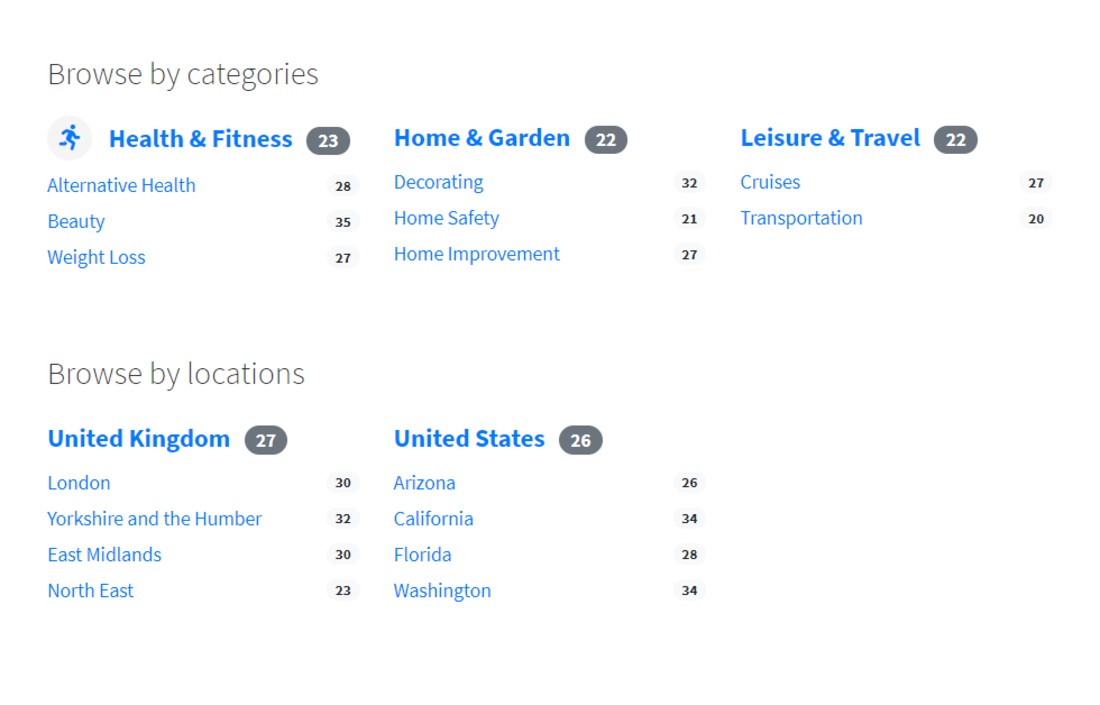Viewport: 1100px width, 705px height.
Task: Select the Alternative Health subcategory
Action: [x=121, y=185]
